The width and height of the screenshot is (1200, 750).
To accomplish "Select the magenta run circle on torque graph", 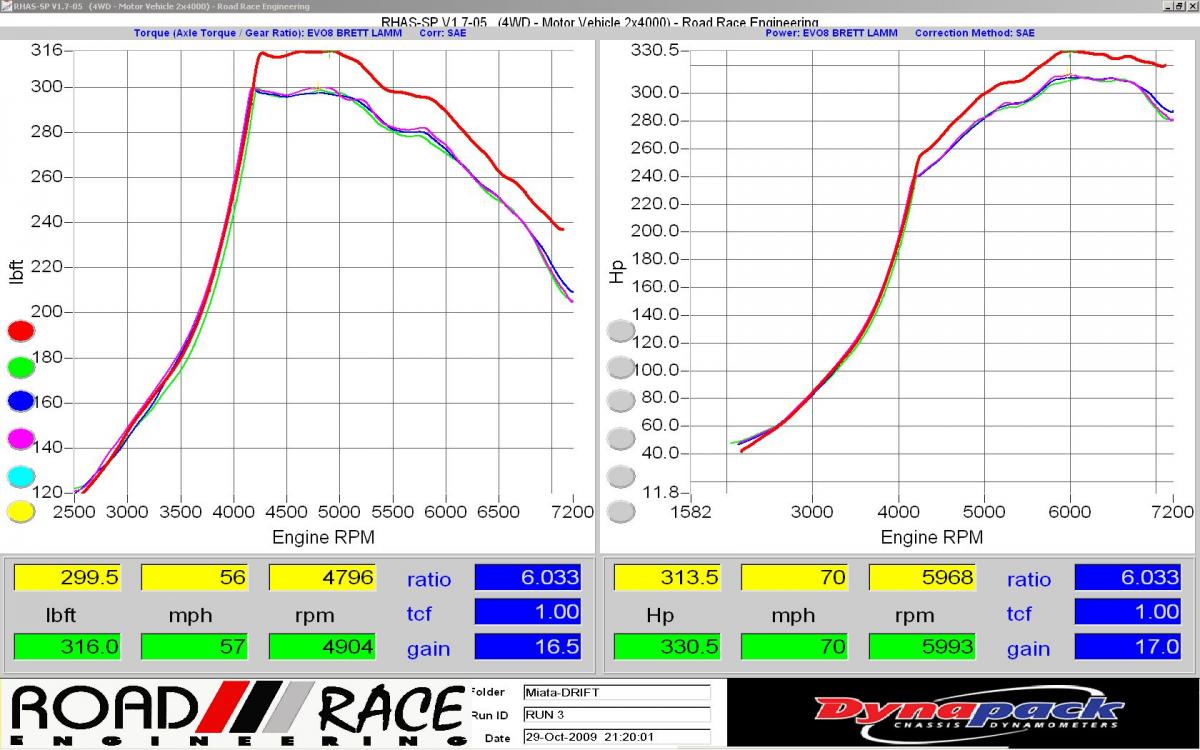I will coord(21,438).
